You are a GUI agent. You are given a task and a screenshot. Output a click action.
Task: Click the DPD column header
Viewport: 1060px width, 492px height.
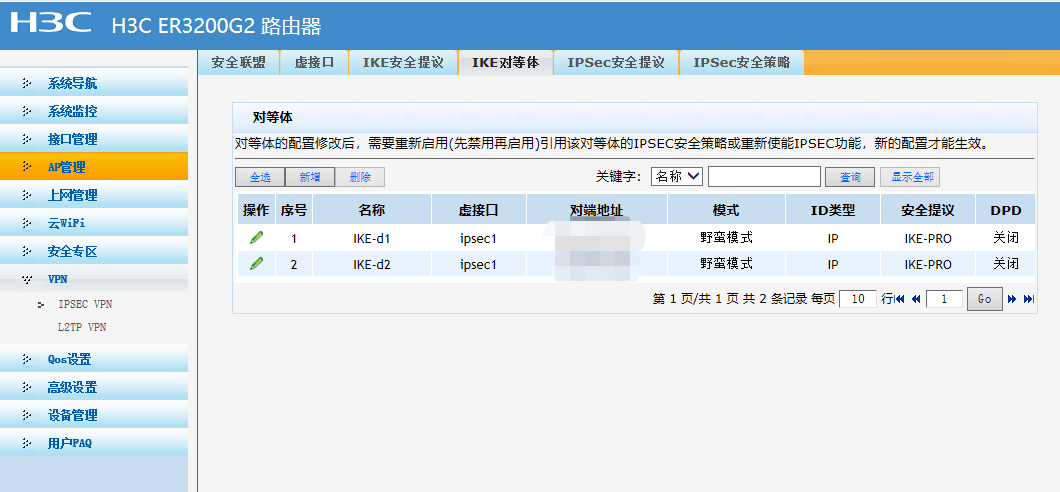(x=1005, y=210)
